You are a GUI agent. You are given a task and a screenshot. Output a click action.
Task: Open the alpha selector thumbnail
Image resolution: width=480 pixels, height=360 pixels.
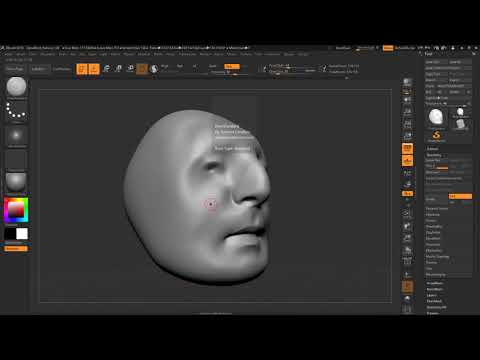[16, 136]
